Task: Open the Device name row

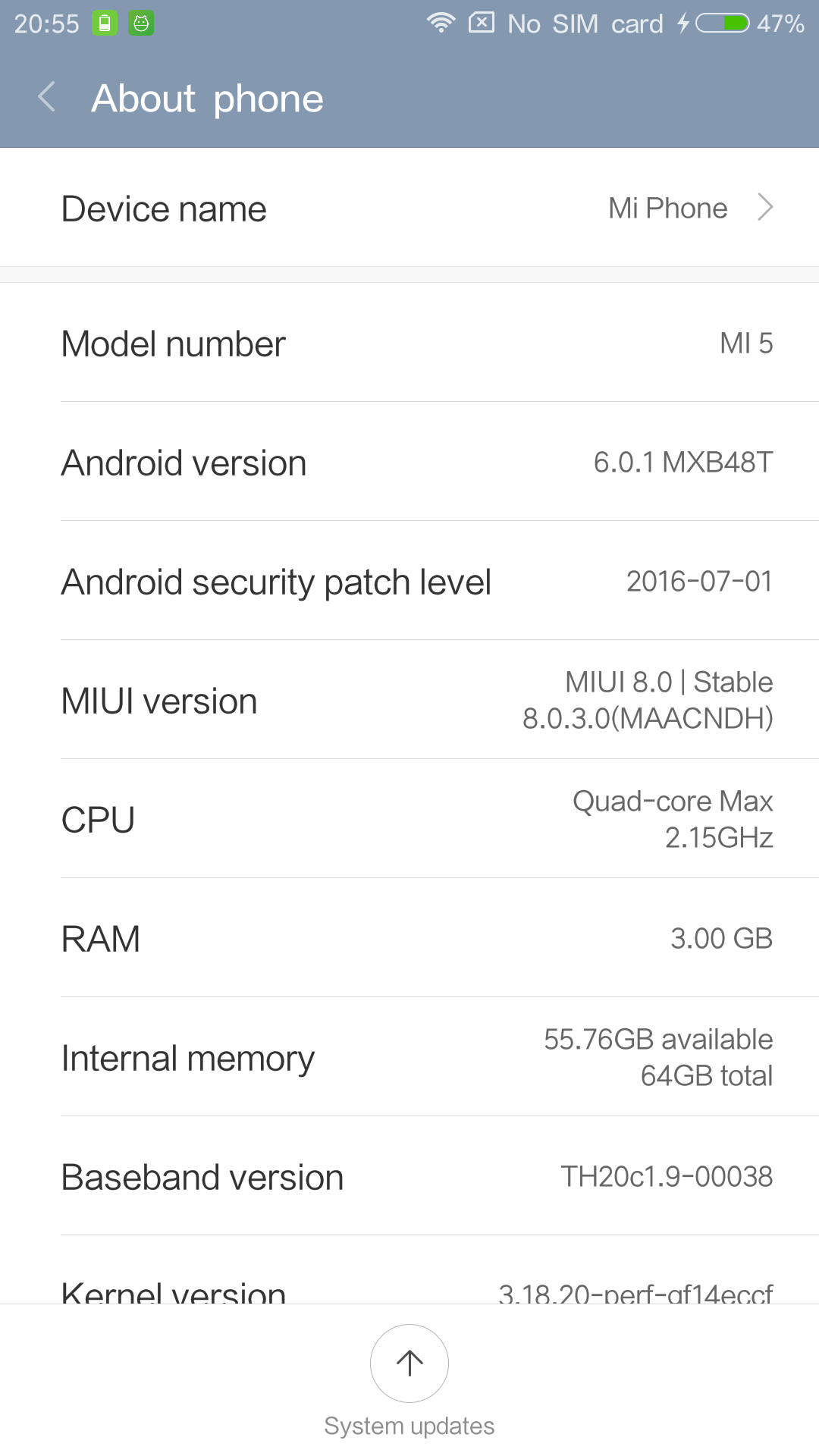Action: click(409, 208)
